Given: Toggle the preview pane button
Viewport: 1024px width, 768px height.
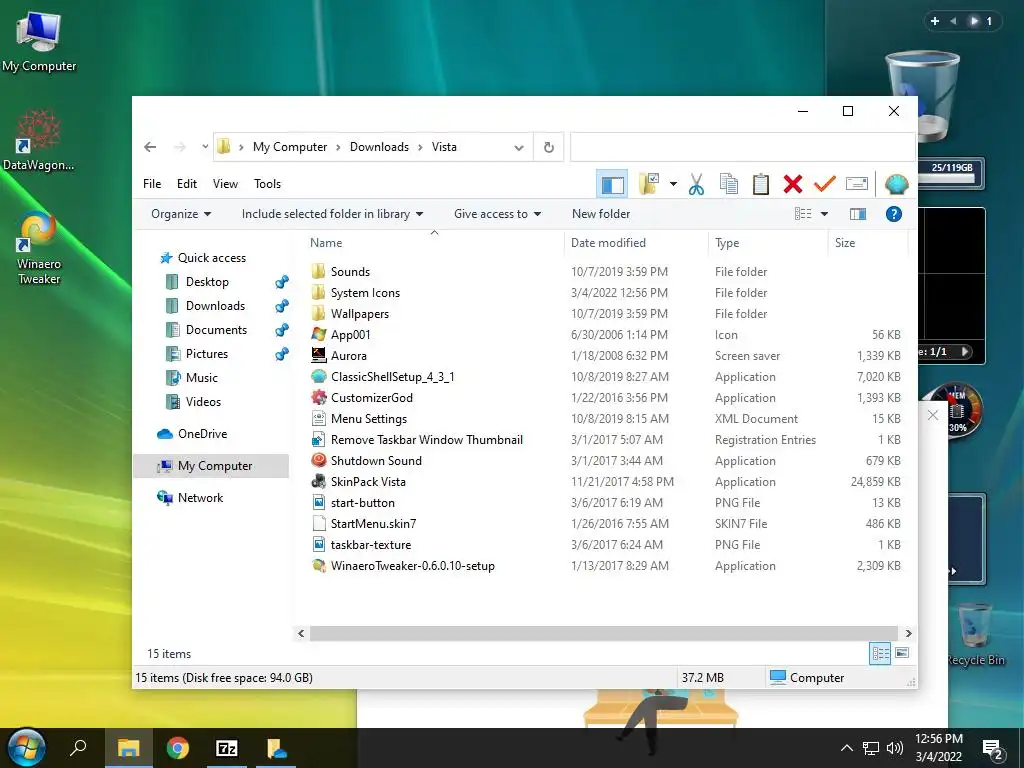Looking at the screenshot, I should (x=857, y=214).
